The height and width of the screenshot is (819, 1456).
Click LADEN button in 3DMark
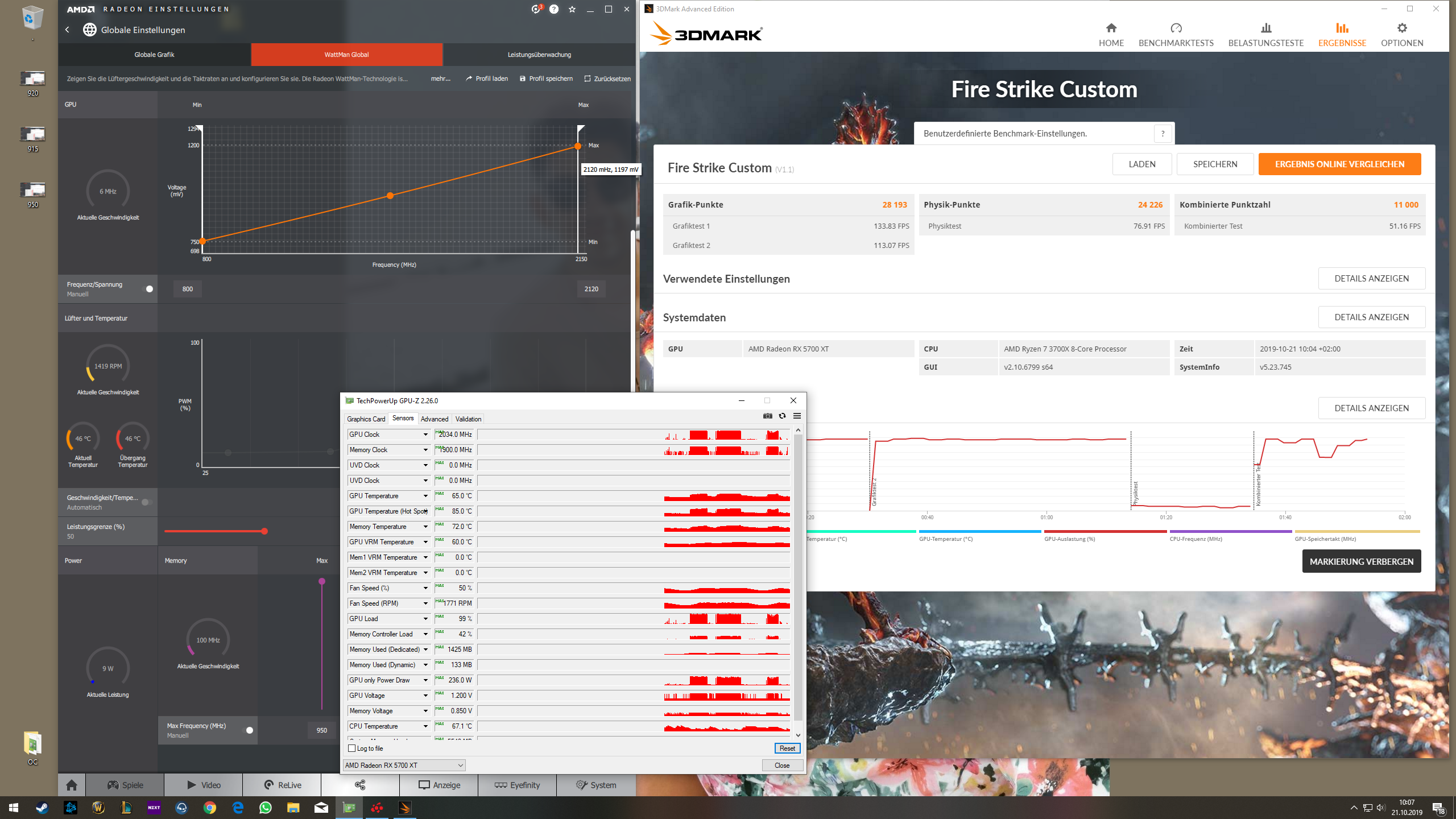pyautogui.click(x=1142, y=164)
